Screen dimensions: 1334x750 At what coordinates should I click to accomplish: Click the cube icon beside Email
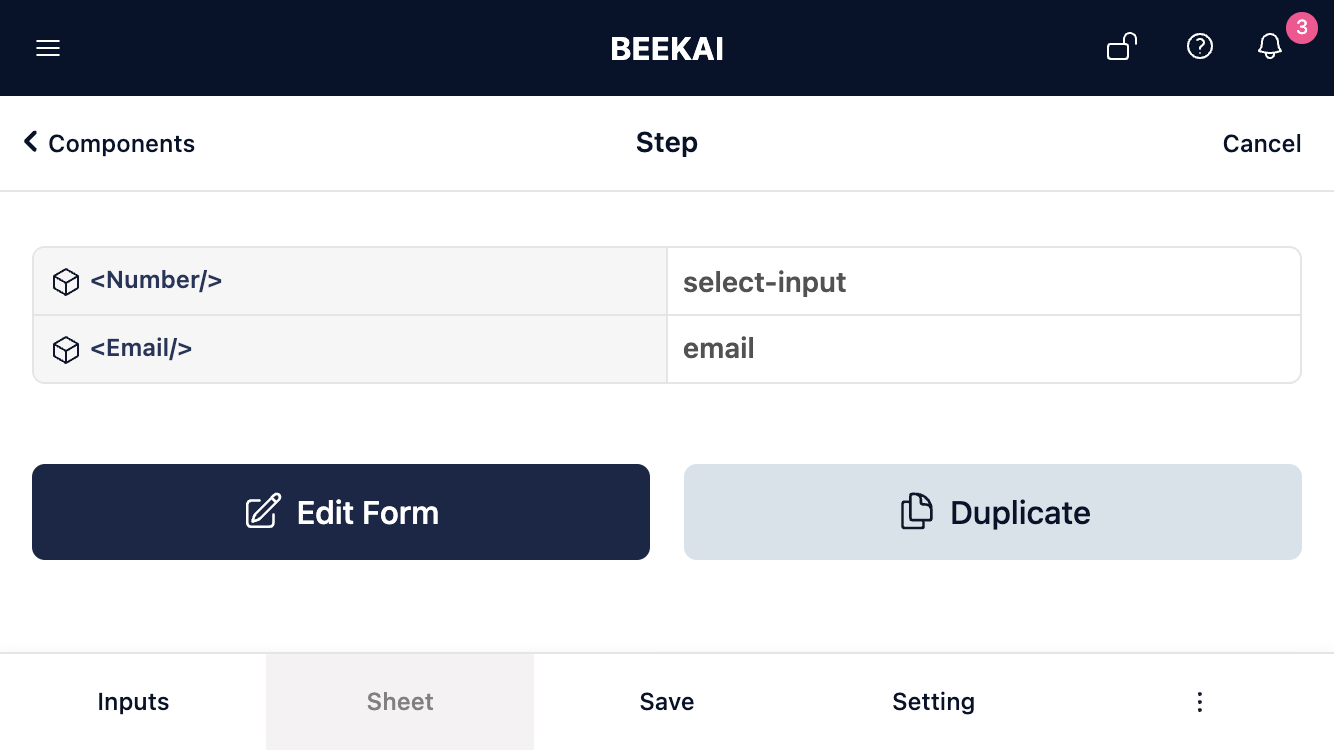(x=66, y=350)
